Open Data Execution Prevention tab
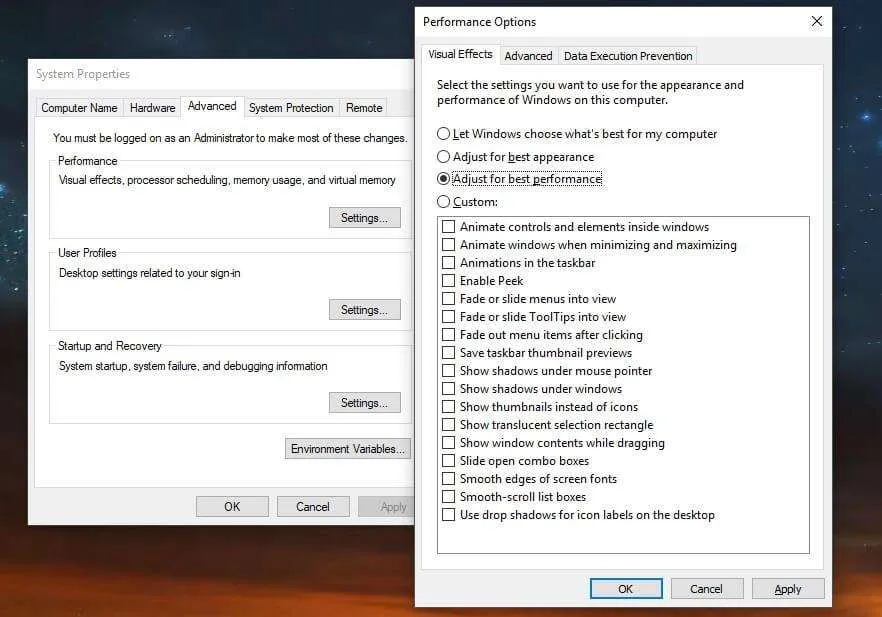The image size is (882, 617). point(628,56)
